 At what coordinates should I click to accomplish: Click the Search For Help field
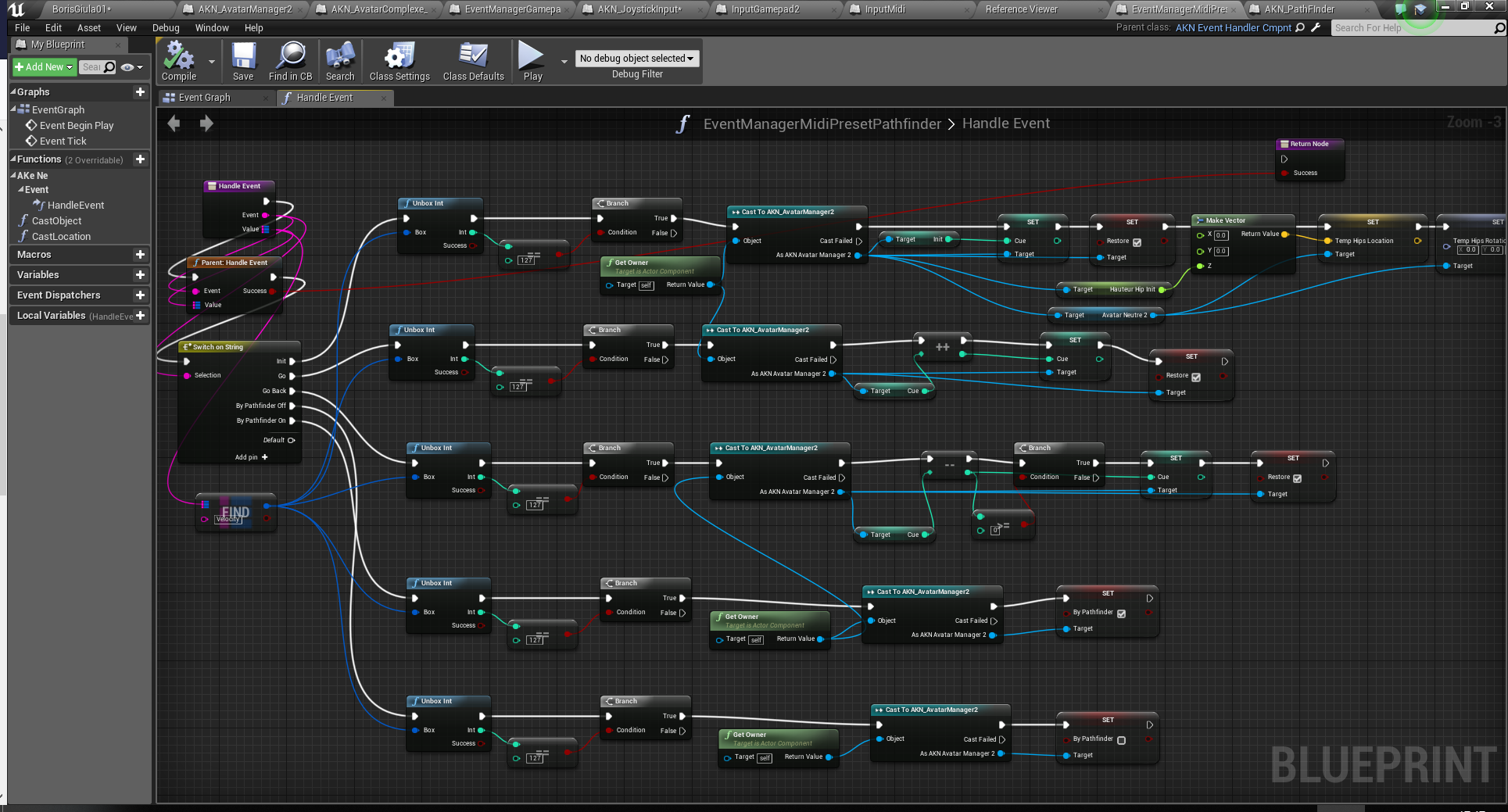1411,28
